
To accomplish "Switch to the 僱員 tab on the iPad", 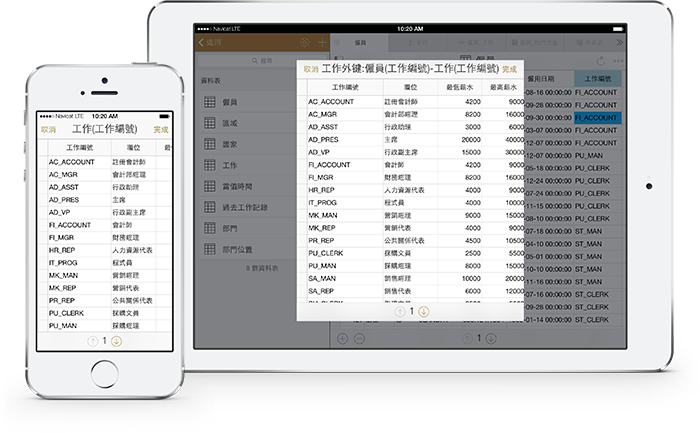I will 360,43.
